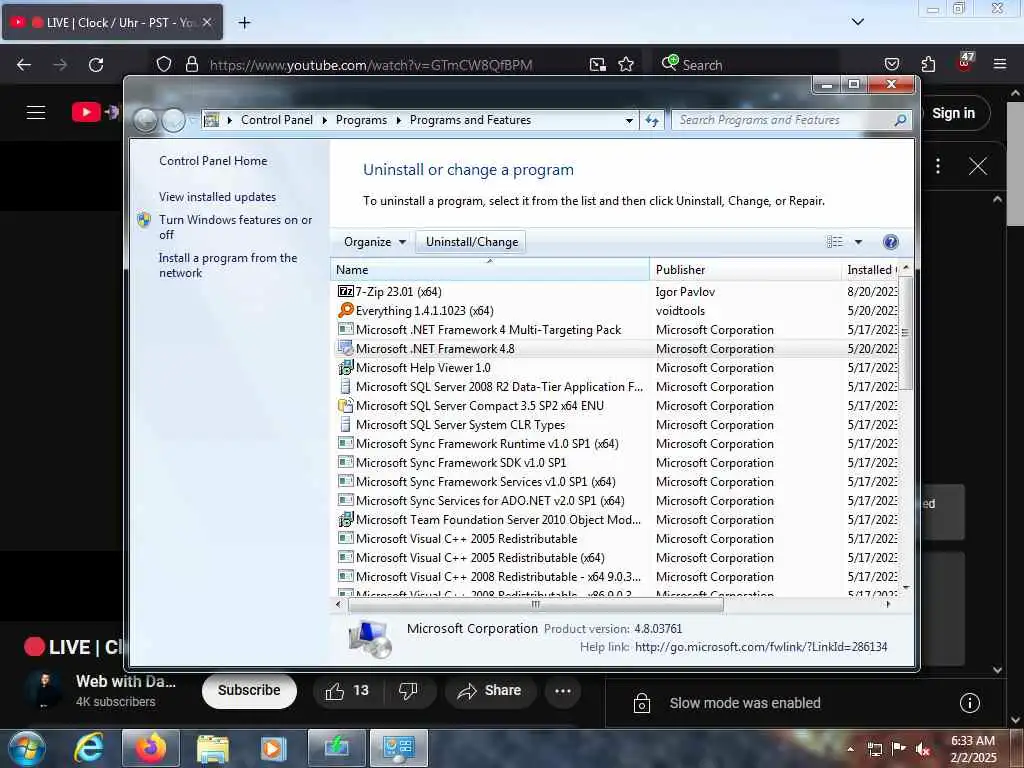Screen dimensions: 1024x768
Task: Sort by the Installed On column header
Action: 871,270
